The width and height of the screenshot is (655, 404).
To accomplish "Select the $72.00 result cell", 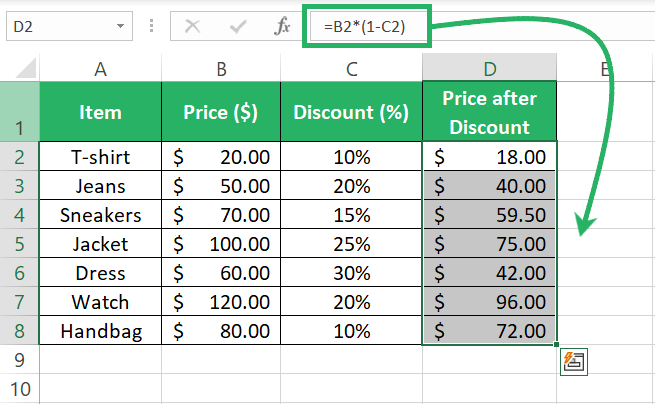I will (490, 330).
